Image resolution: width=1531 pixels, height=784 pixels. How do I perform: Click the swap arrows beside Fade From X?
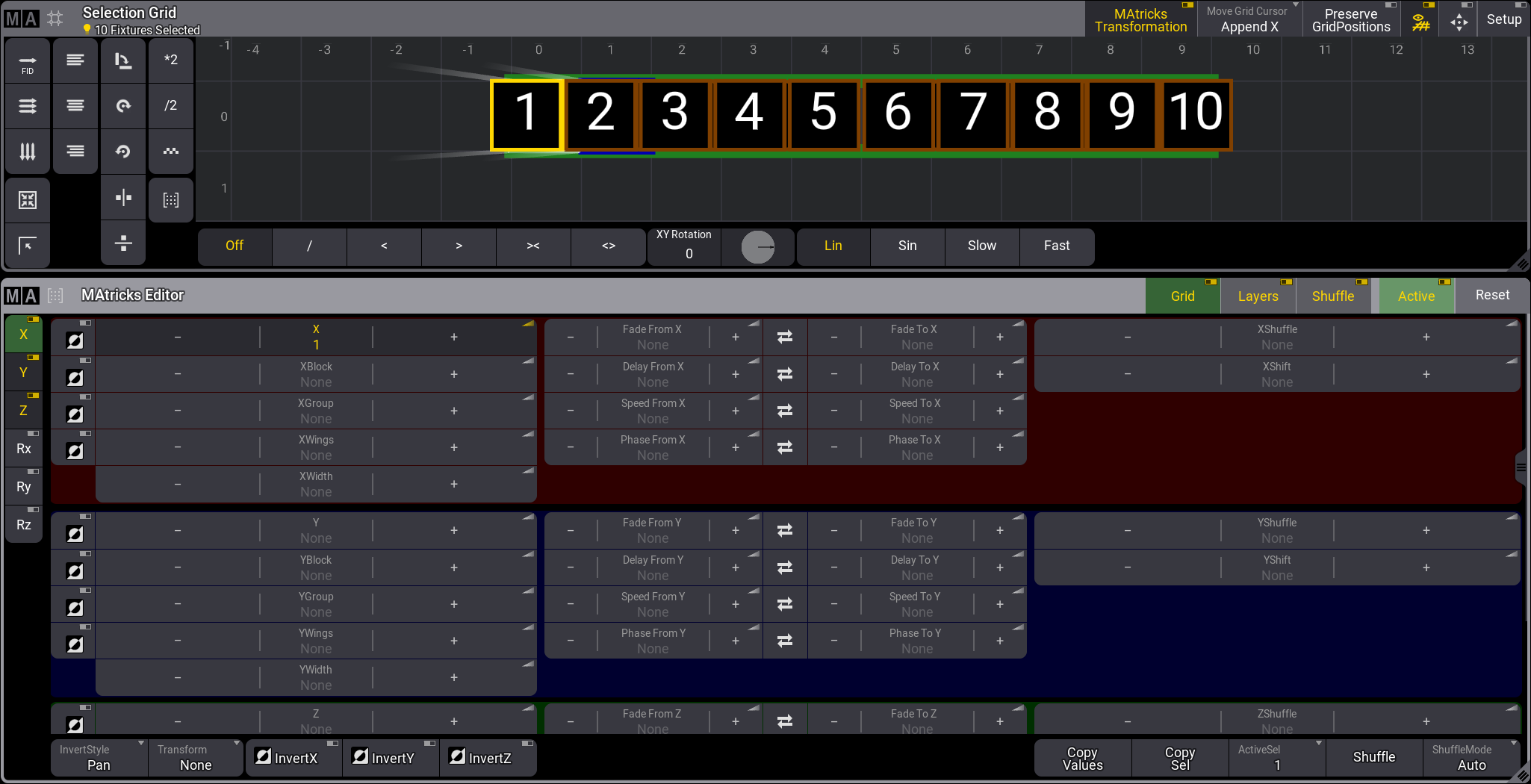(784, 337)
